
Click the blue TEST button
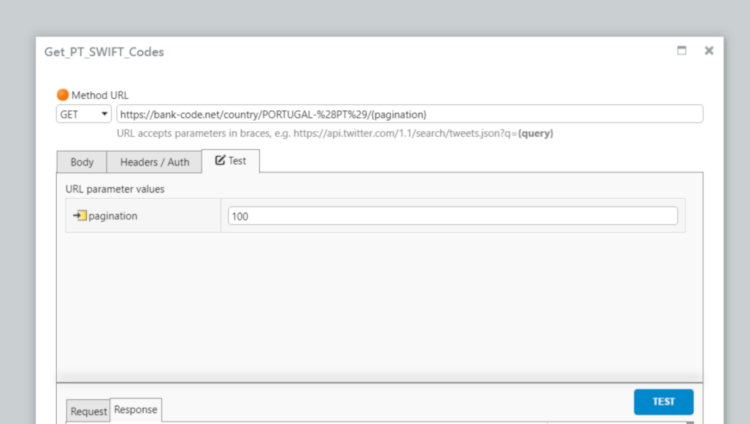[x=663, y=402]
